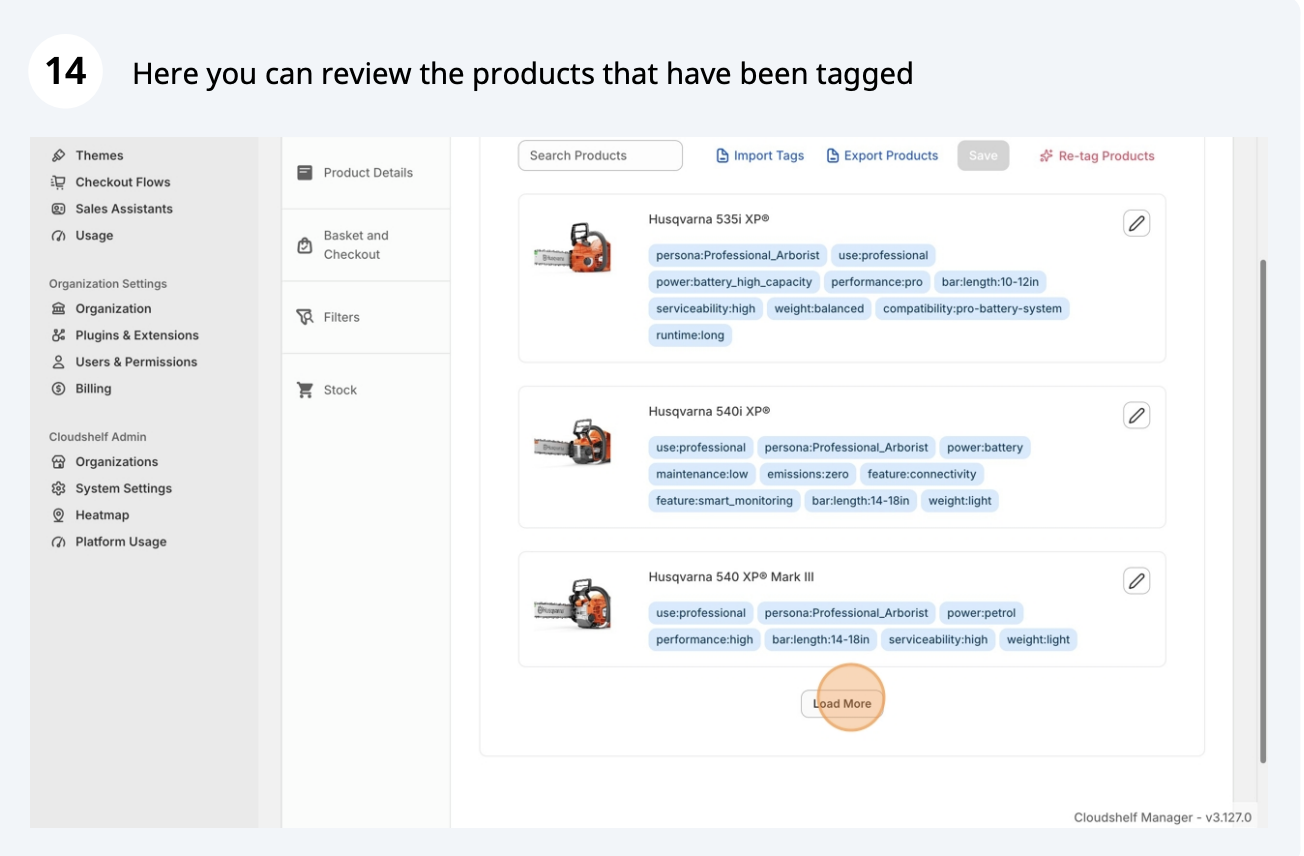Click the weight:balanced tag

click(x=819, y=309)
